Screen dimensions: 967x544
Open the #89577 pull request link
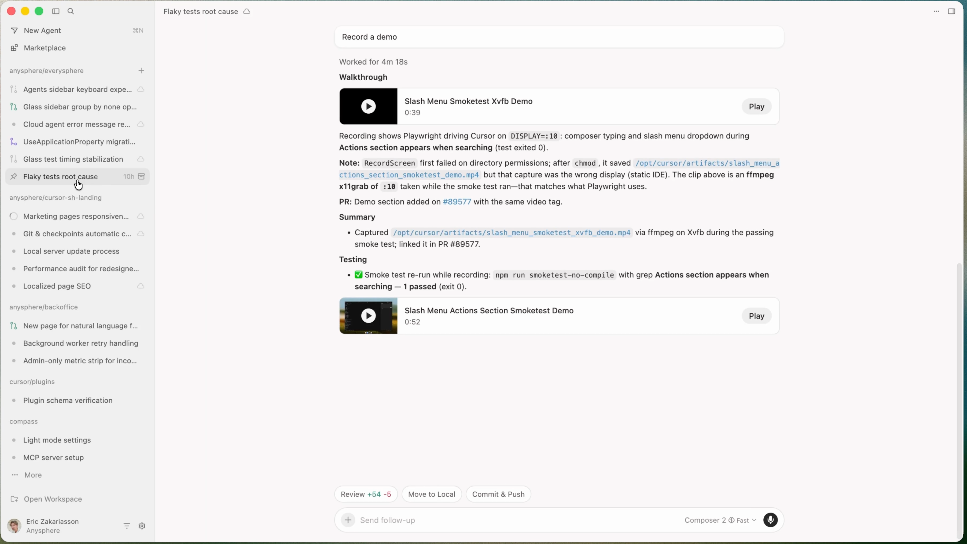pos(456,202)
